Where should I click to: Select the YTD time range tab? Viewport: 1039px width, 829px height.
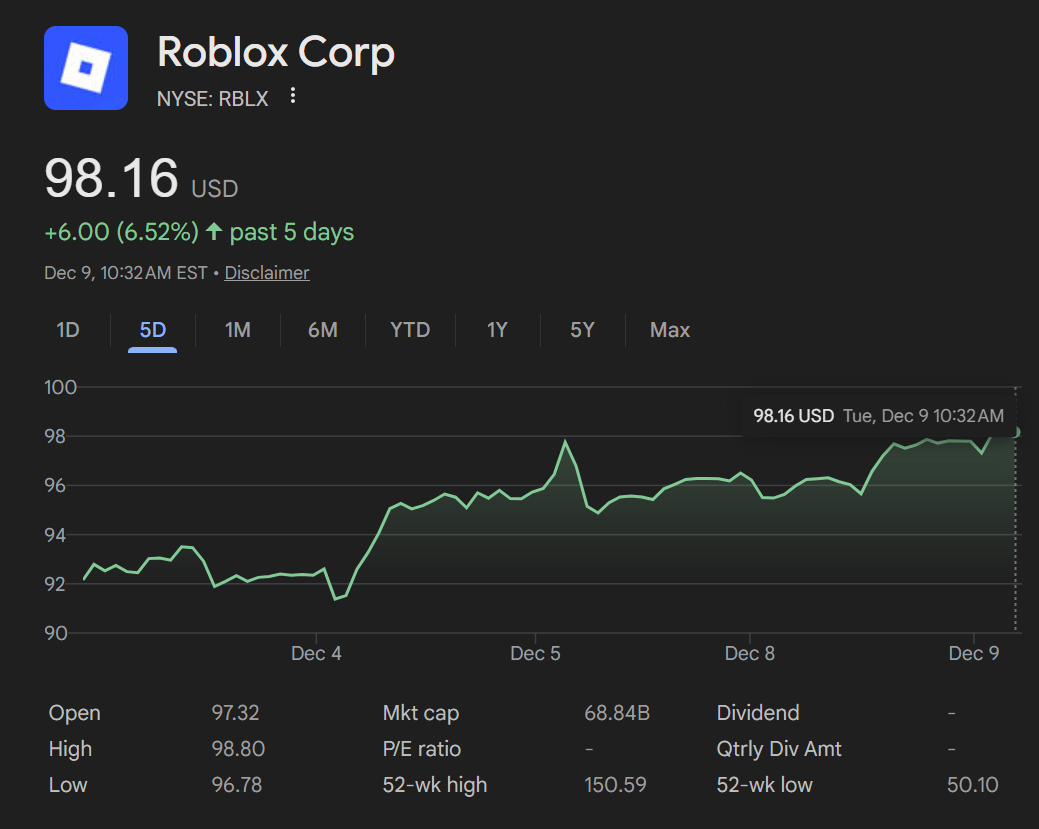point(410,329)
